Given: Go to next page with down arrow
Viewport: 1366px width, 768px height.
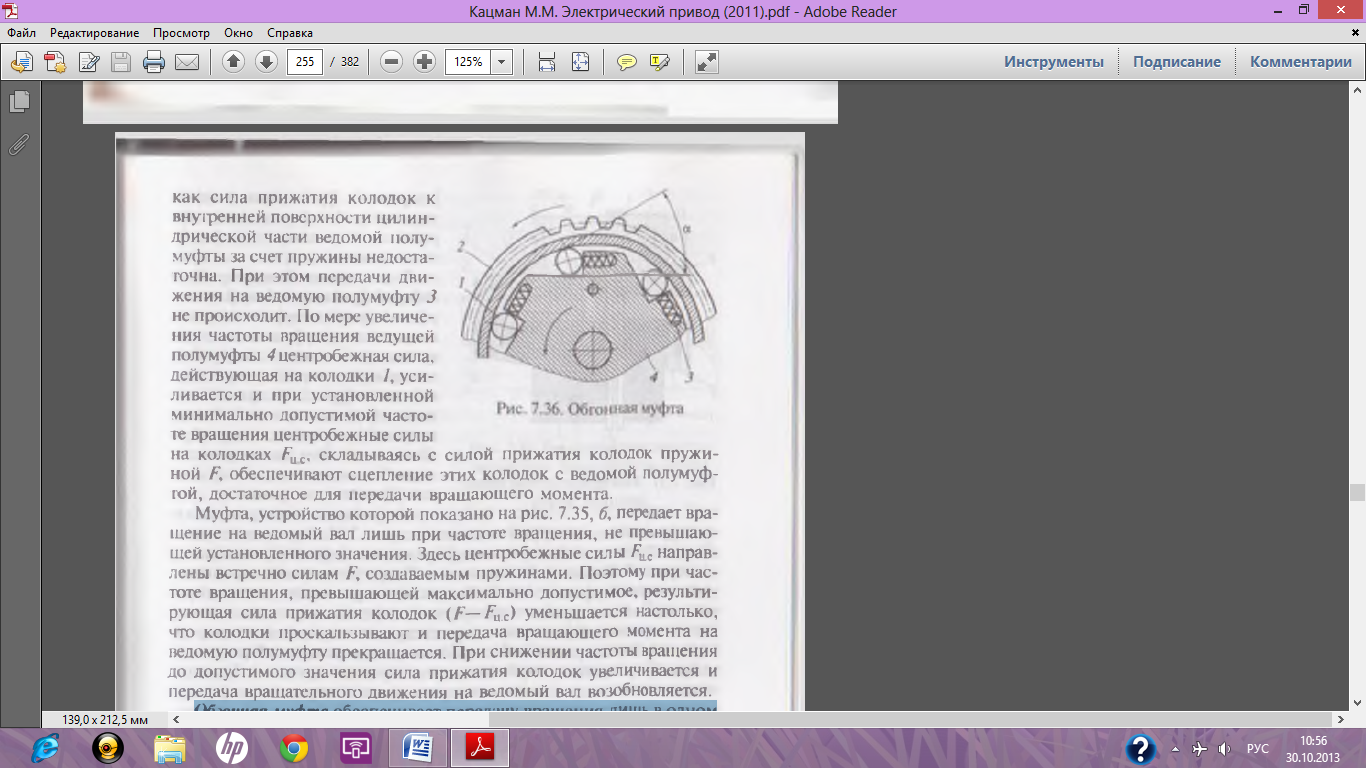Looking at the screenshot, I should 266,62.
